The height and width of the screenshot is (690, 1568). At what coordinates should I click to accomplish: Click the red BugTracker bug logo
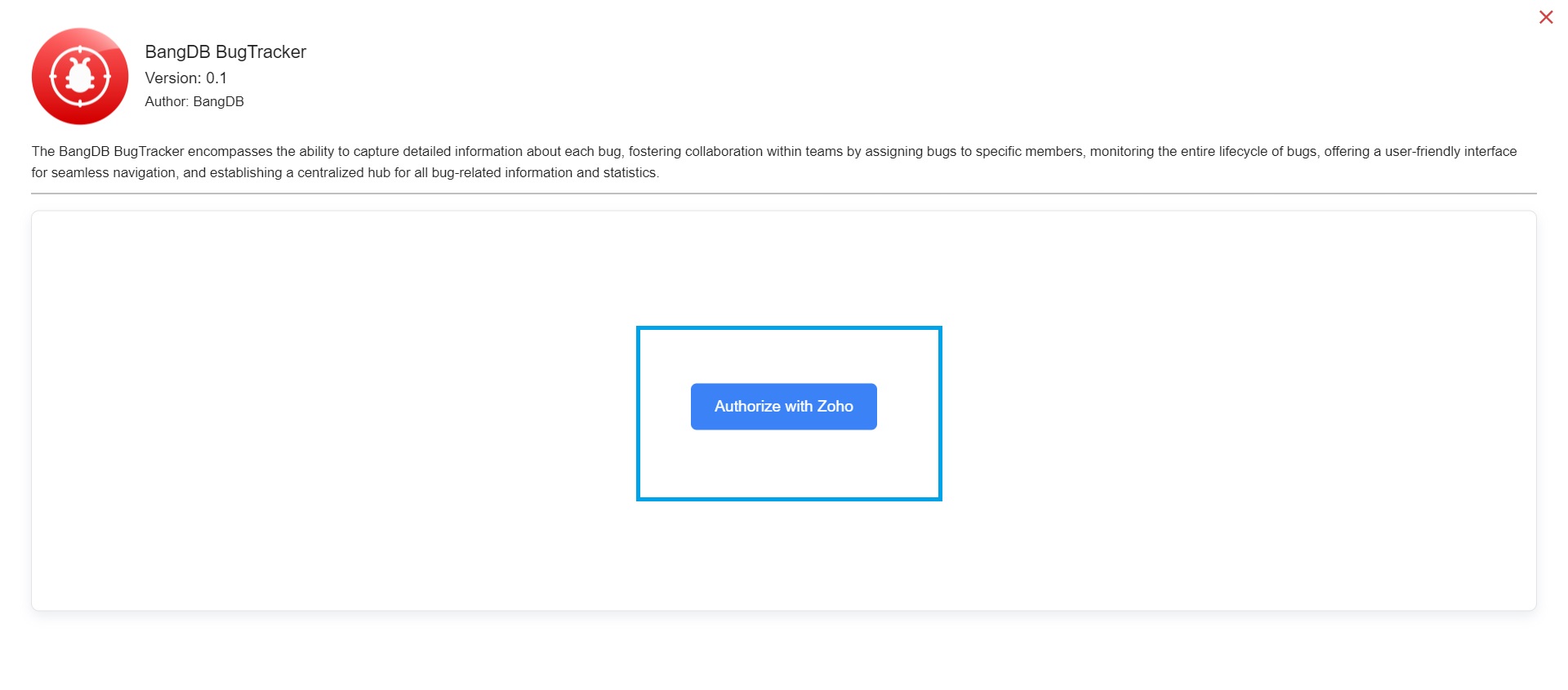click(80, 76)
